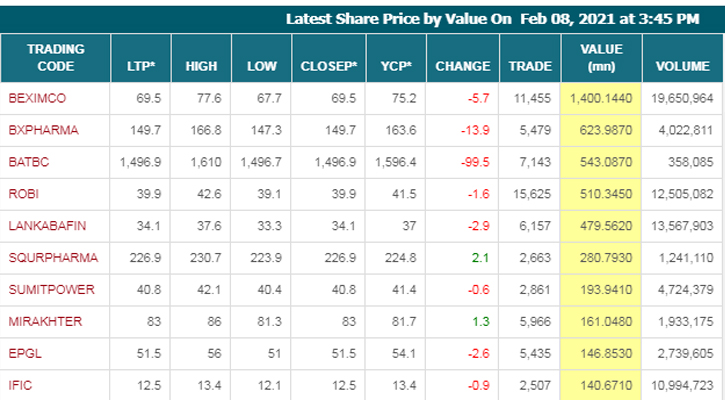Select the ROBI trading code link

22,193
